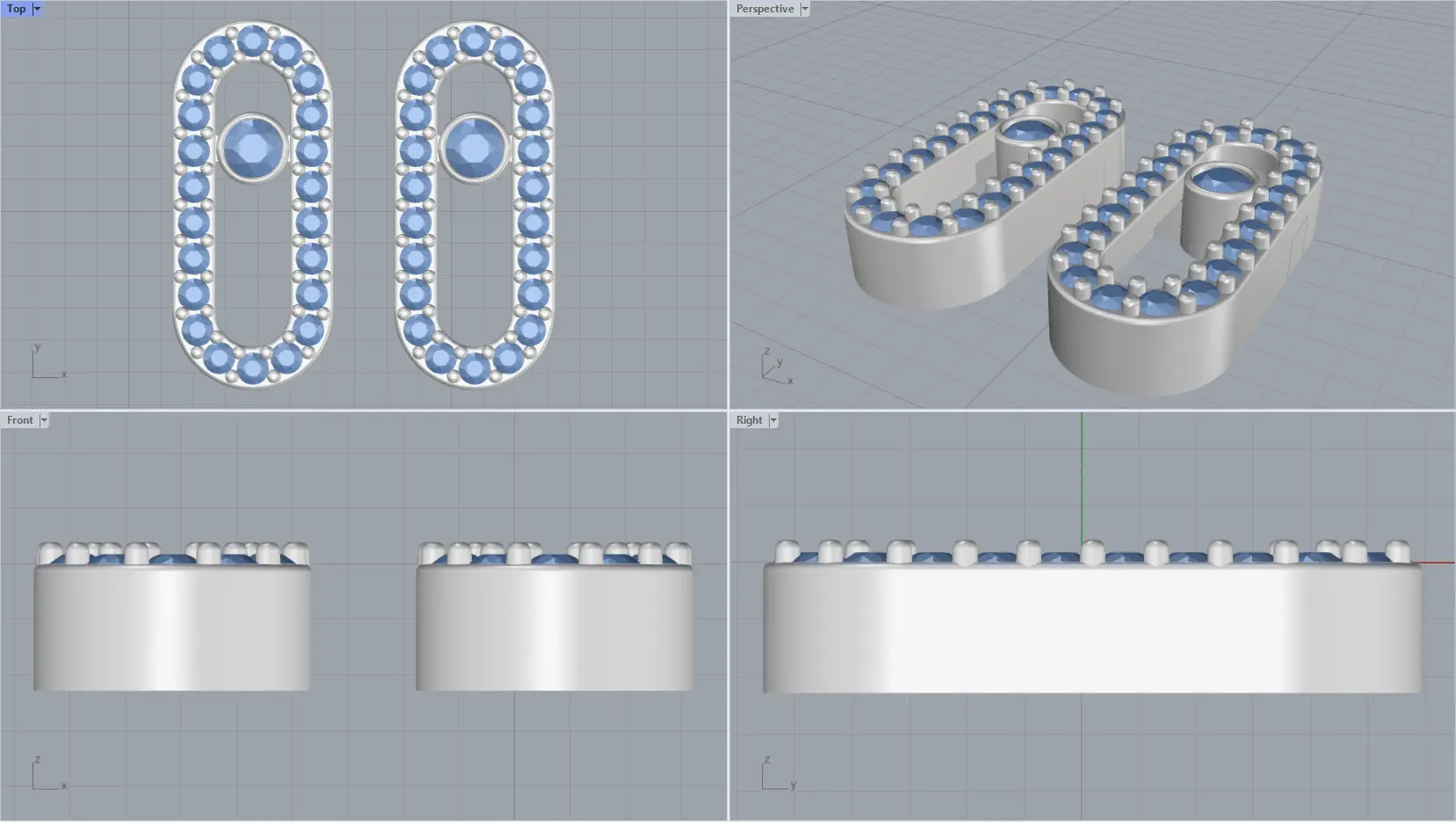The height and width of the screenshot is (822, 1456).
Task: Activate the Right viewport title label
Action: pyautogui.click(x=749, y=420)
